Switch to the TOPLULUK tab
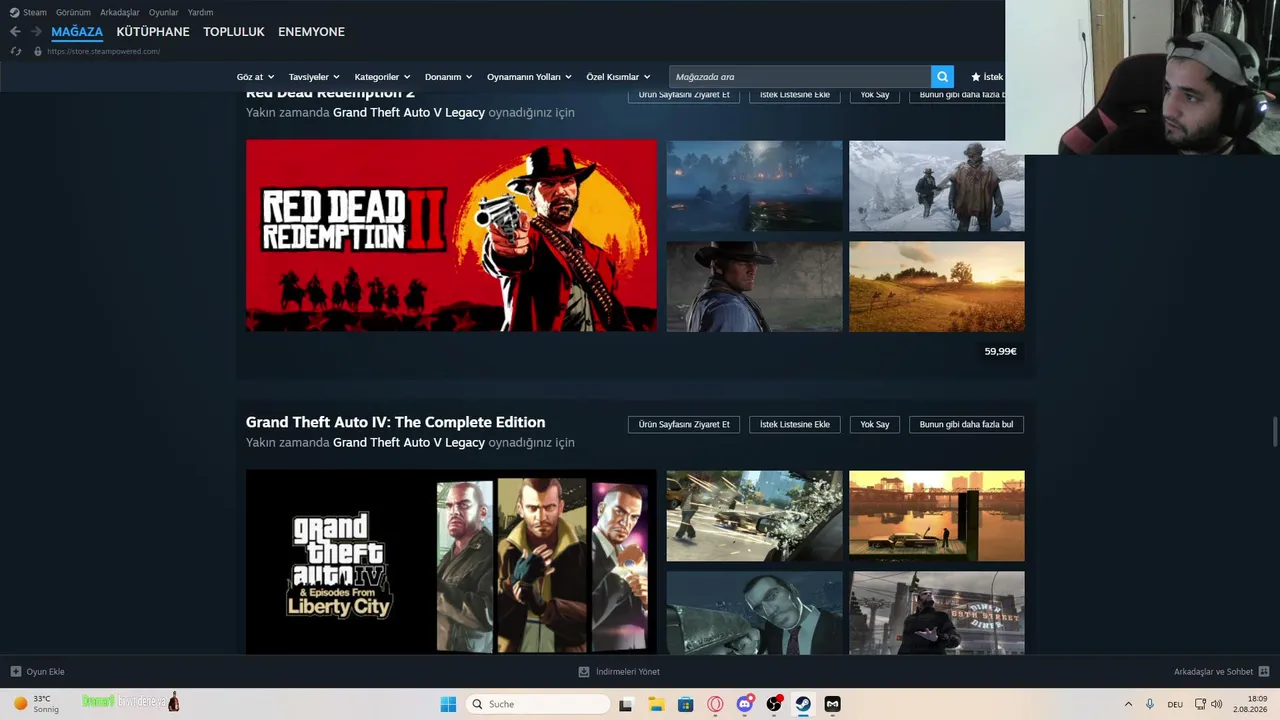The image size is (1280, 720). 234,32
